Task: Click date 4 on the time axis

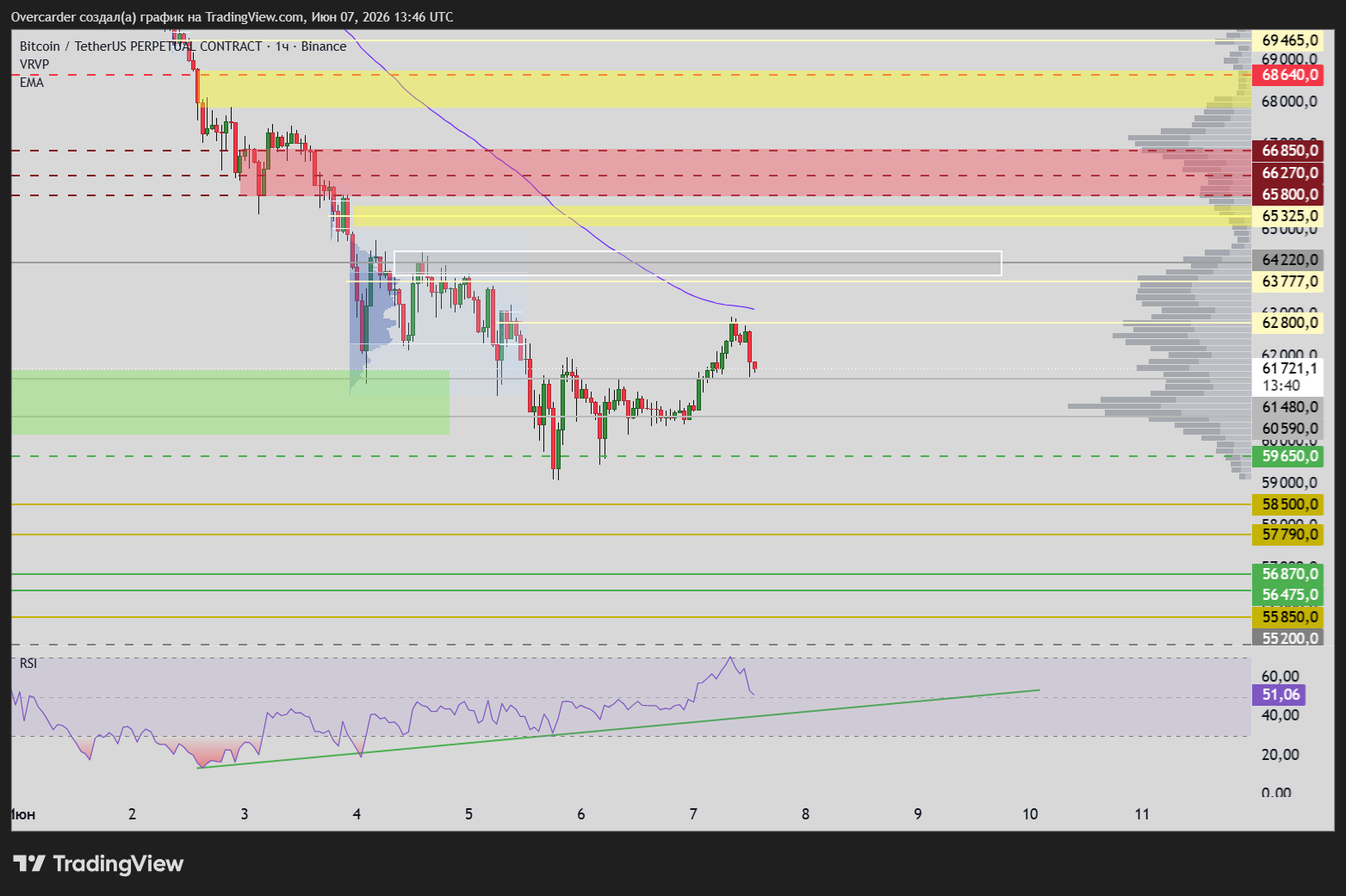Action: click(x=357, y=814)
